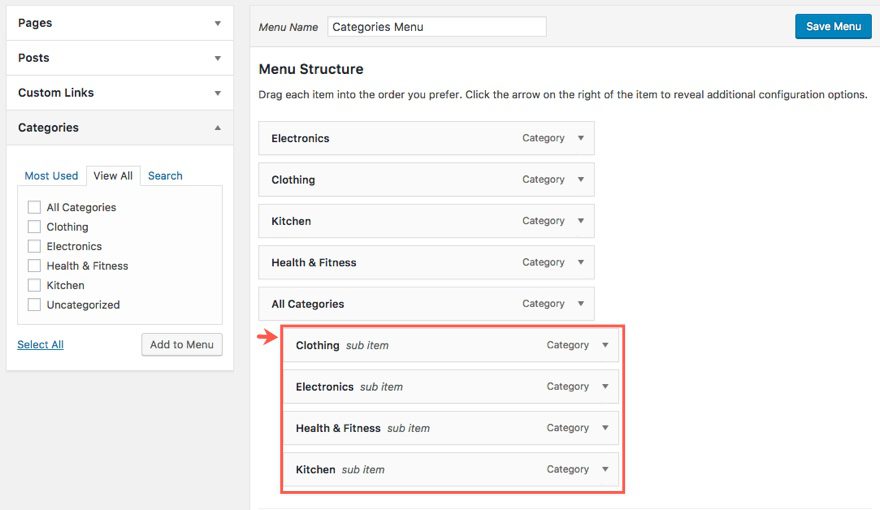Open arrow on Clothing sub item
880x510 pixels.
605,345
